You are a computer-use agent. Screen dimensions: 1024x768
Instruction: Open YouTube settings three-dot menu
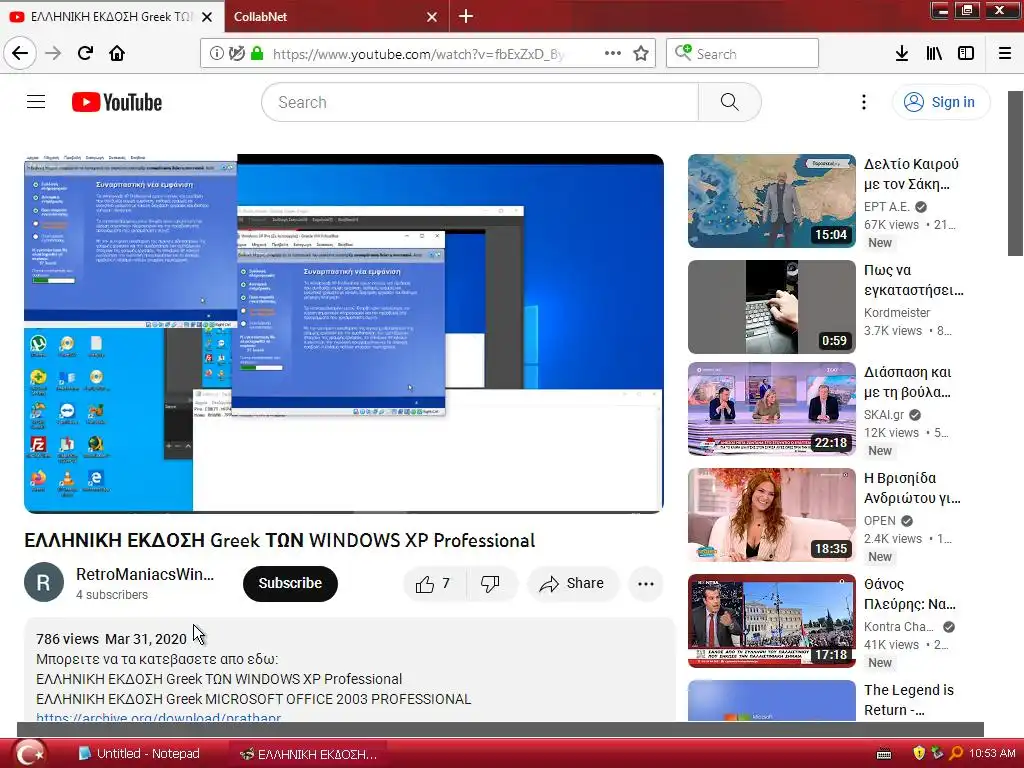[863, 102]
